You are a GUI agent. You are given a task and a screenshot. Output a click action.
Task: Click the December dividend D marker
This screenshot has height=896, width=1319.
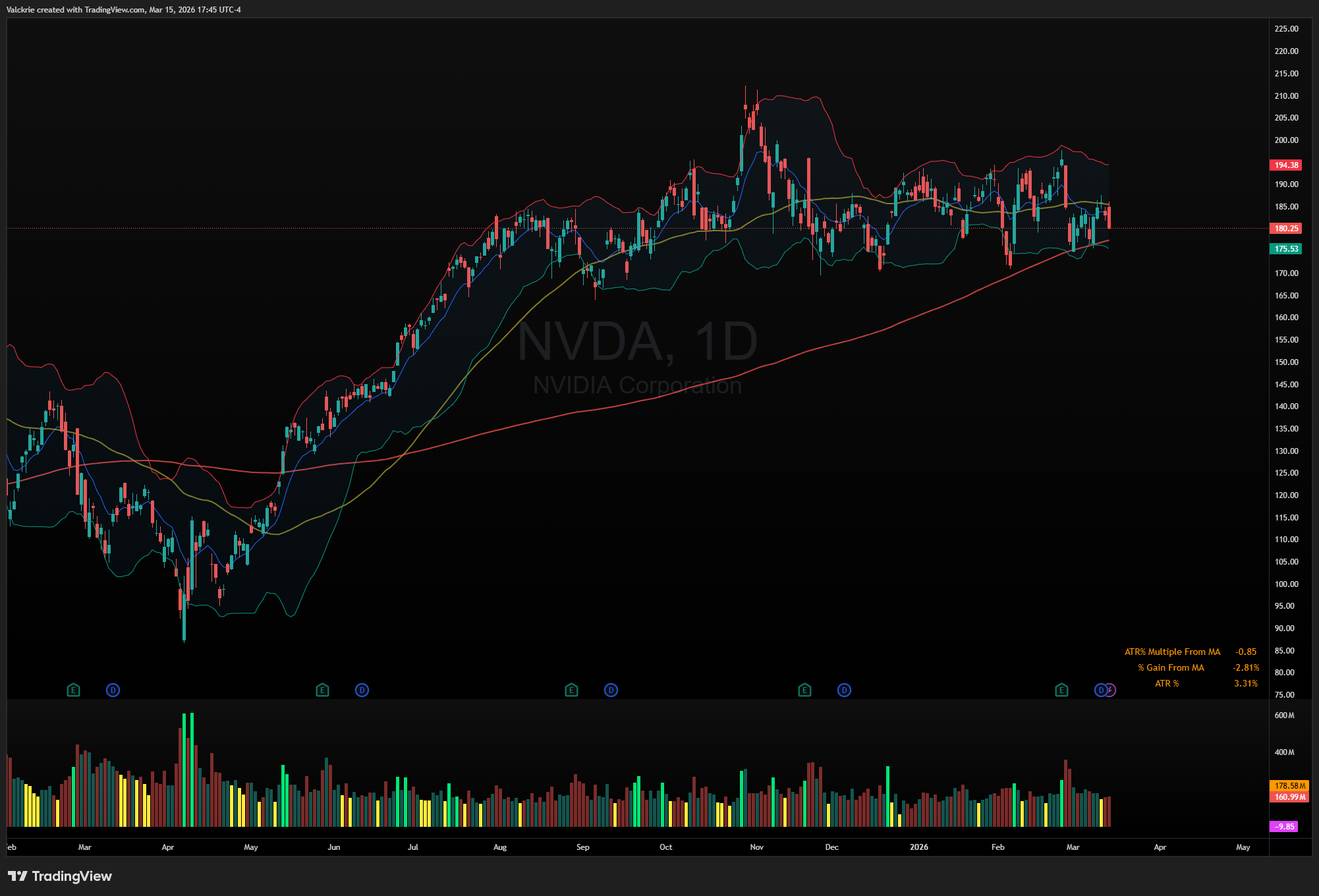(x=844, y=690)
